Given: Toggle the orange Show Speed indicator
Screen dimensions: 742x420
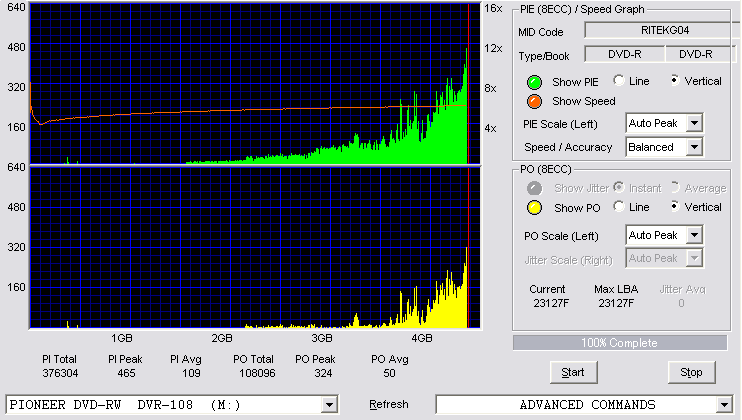Looking at the screenshot, I should pyautogui.click(x=534, y=101).
